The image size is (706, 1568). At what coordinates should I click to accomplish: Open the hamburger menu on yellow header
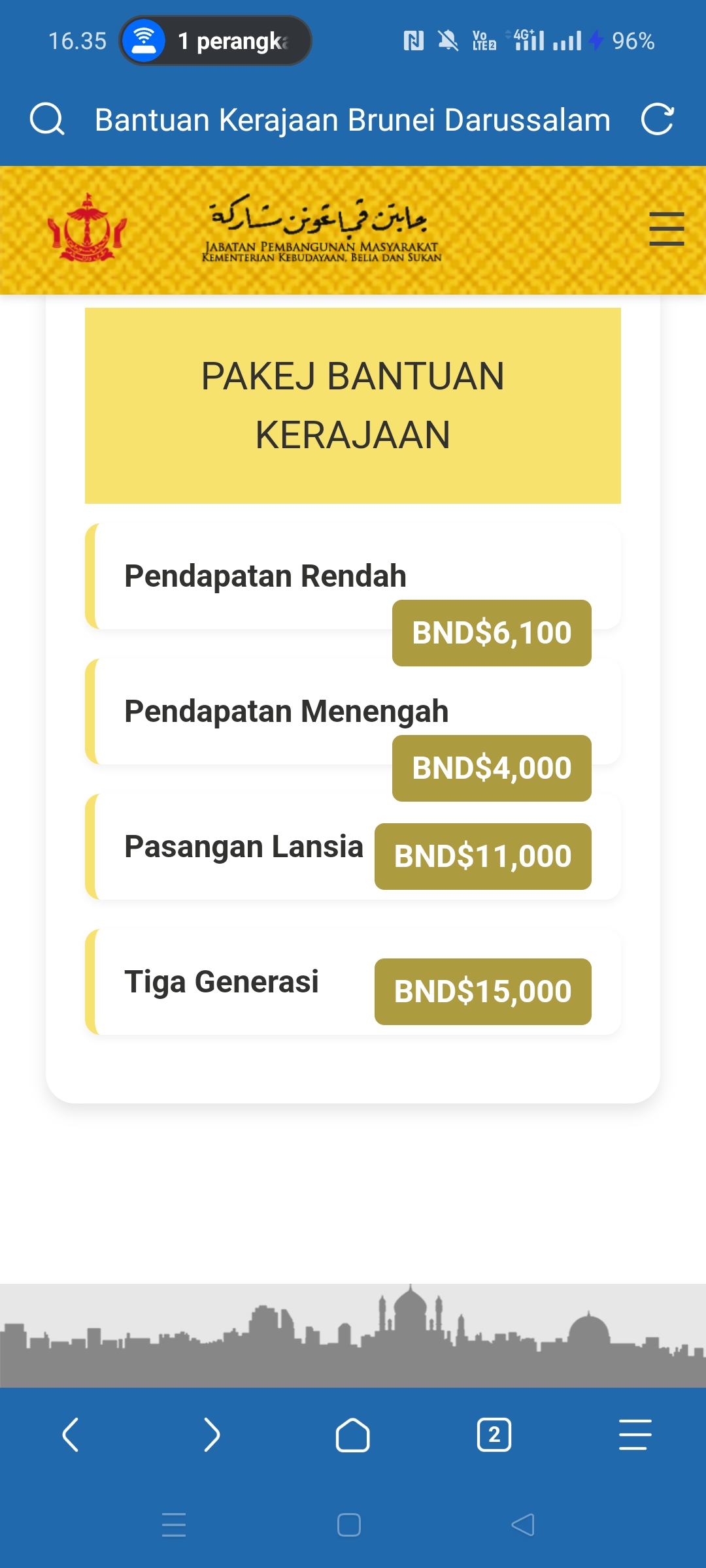click(x=666, y=229)
